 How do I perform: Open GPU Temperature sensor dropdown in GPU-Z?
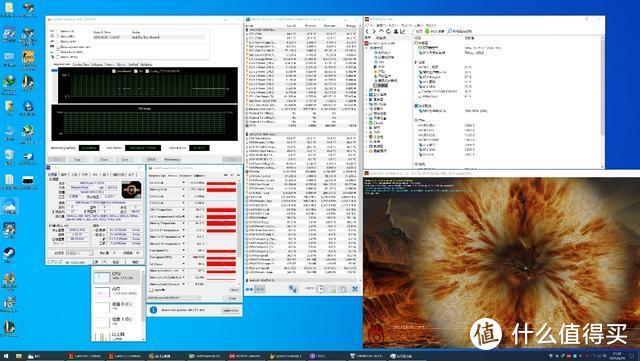click(183, 209)
